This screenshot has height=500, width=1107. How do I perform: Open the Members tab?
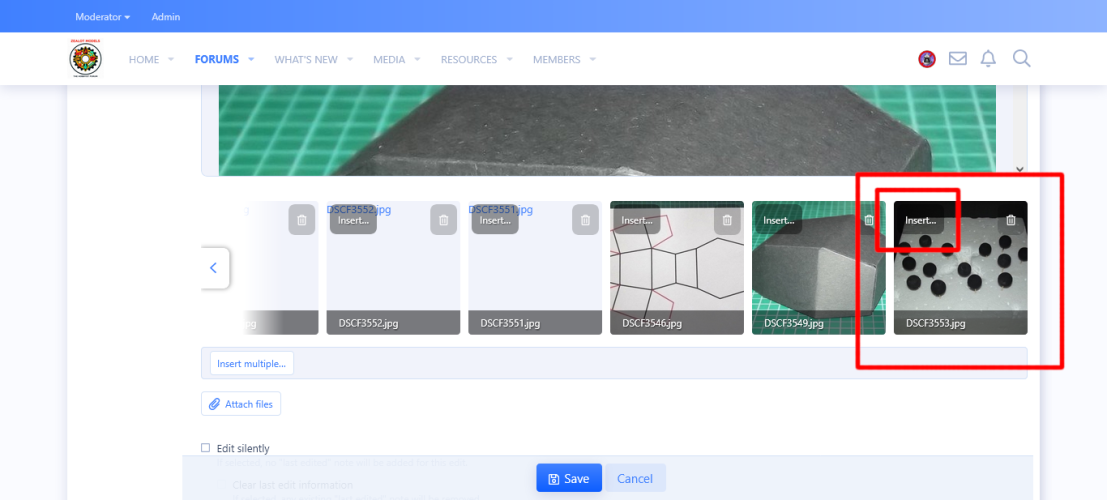click(x=556, y=59)
